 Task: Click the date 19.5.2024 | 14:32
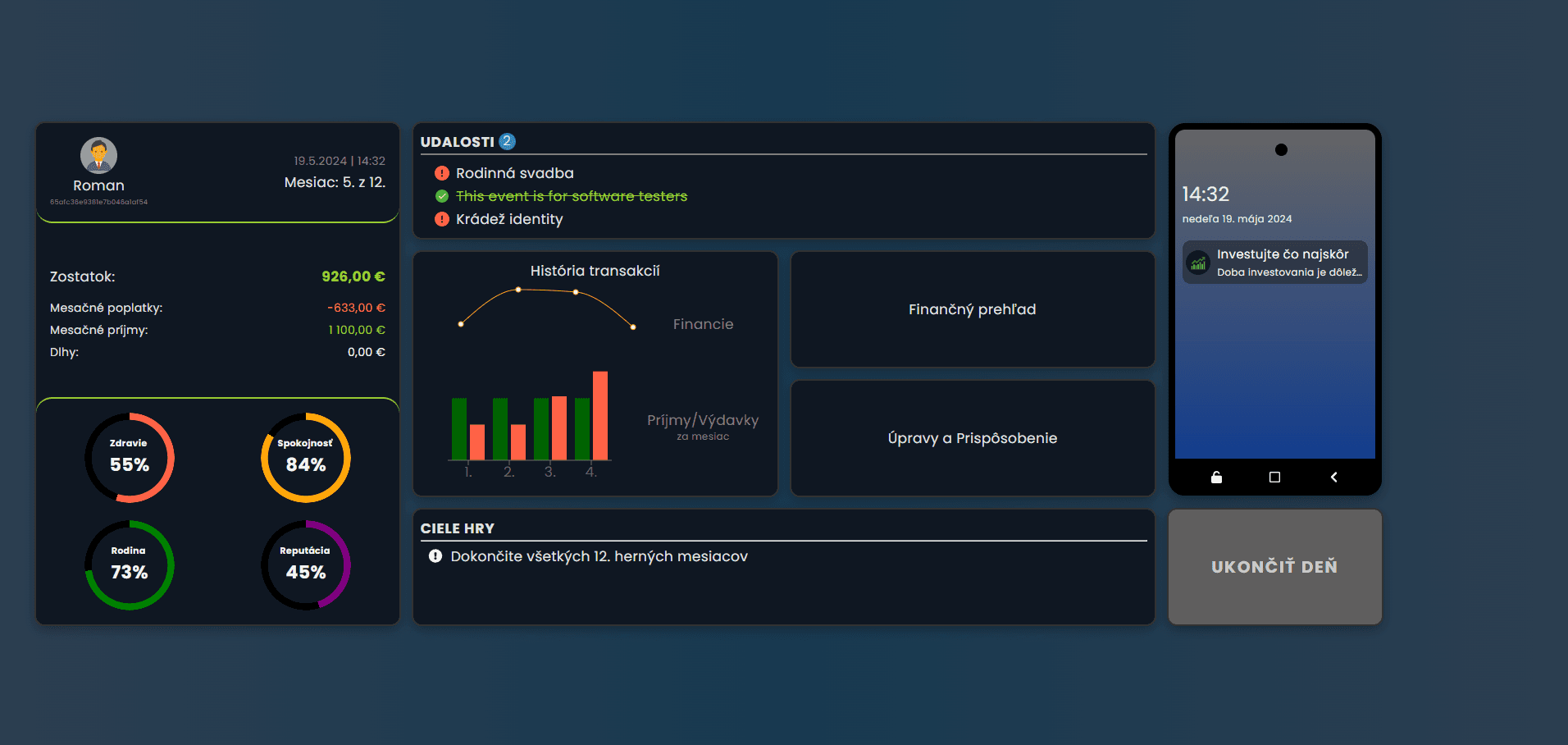340,161
